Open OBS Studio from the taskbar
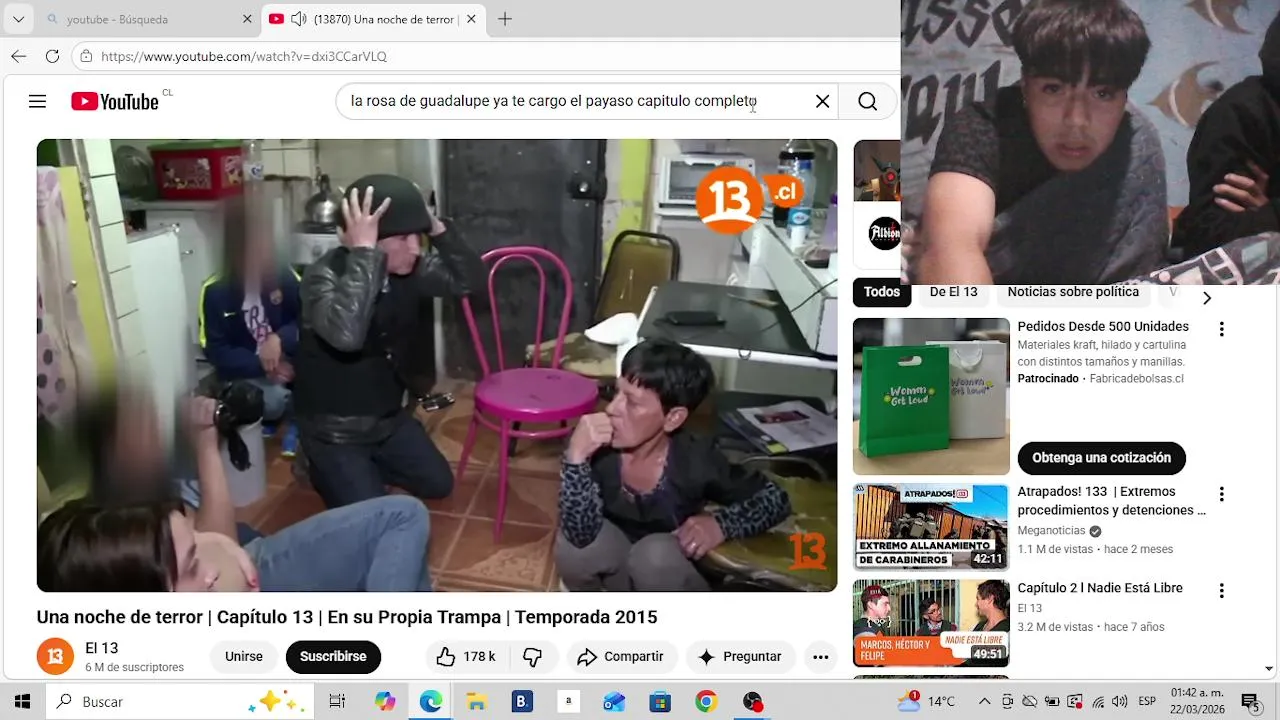The width and height of the screenshot is (1280, 720). coord(752,702)
